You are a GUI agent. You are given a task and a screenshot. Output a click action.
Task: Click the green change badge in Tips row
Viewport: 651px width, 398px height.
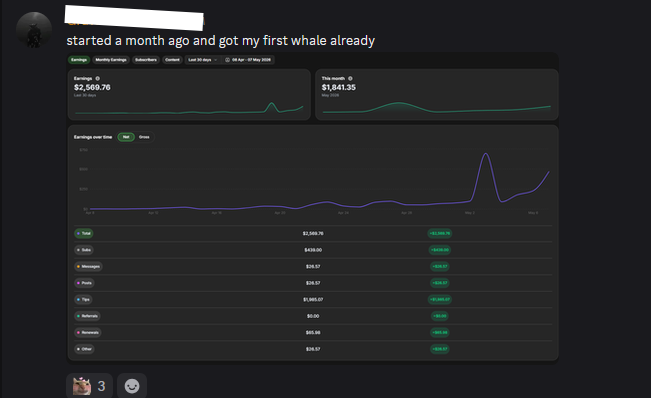pyautogui.click(x=440, y=299)
